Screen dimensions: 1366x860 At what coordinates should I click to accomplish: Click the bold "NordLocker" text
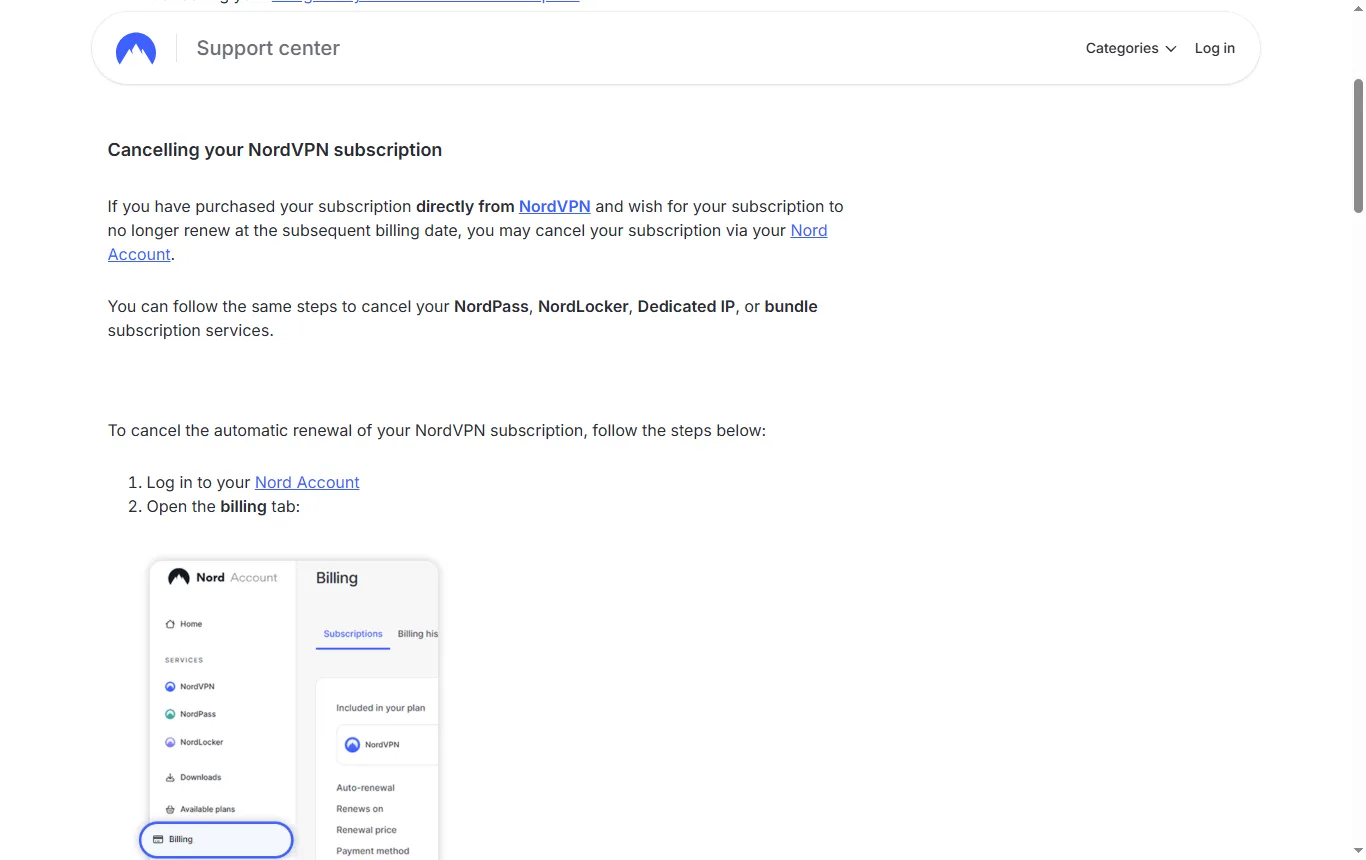(583, 306)
